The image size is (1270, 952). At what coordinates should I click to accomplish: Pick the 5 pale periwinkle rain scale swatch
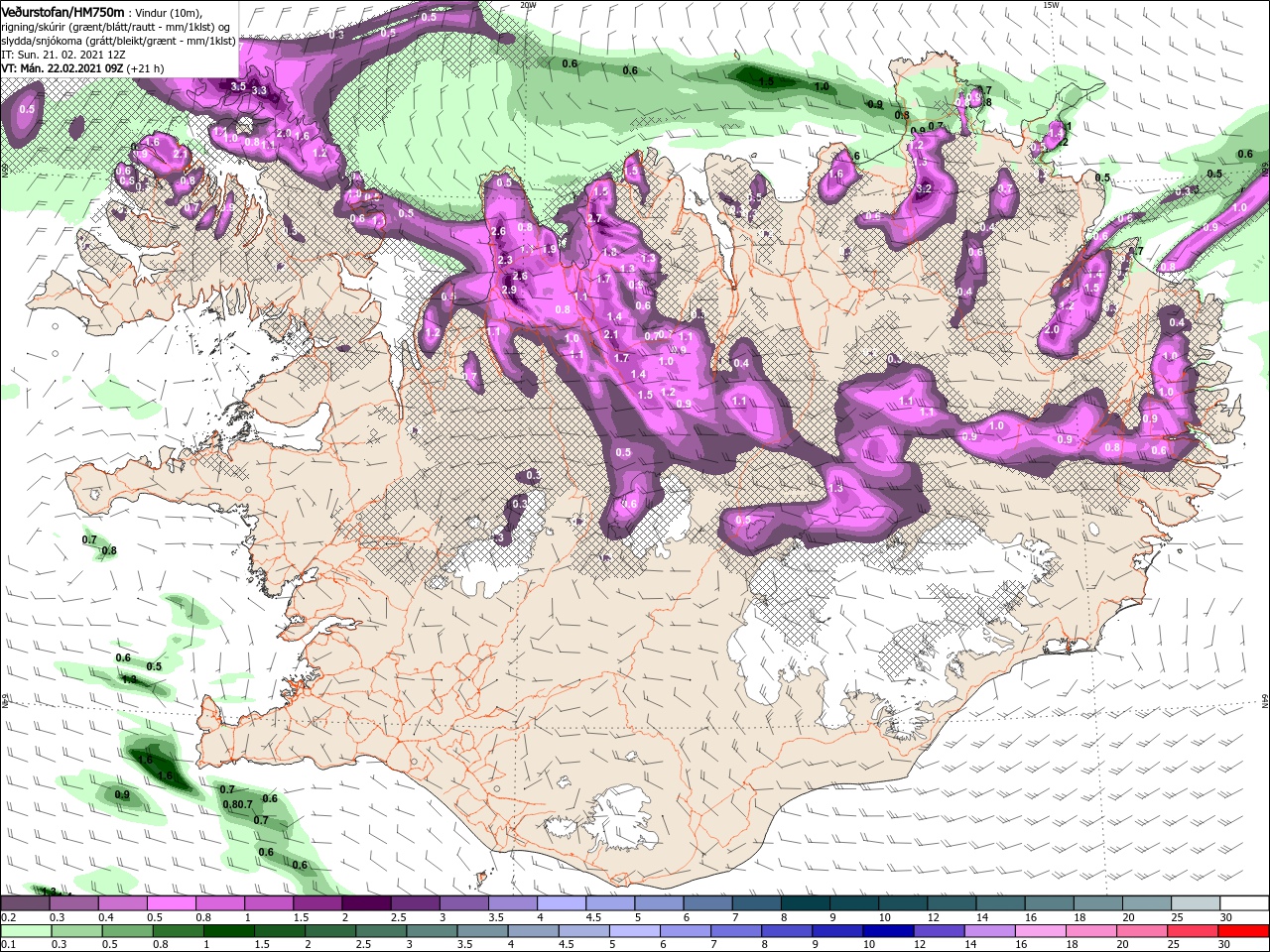633,931
